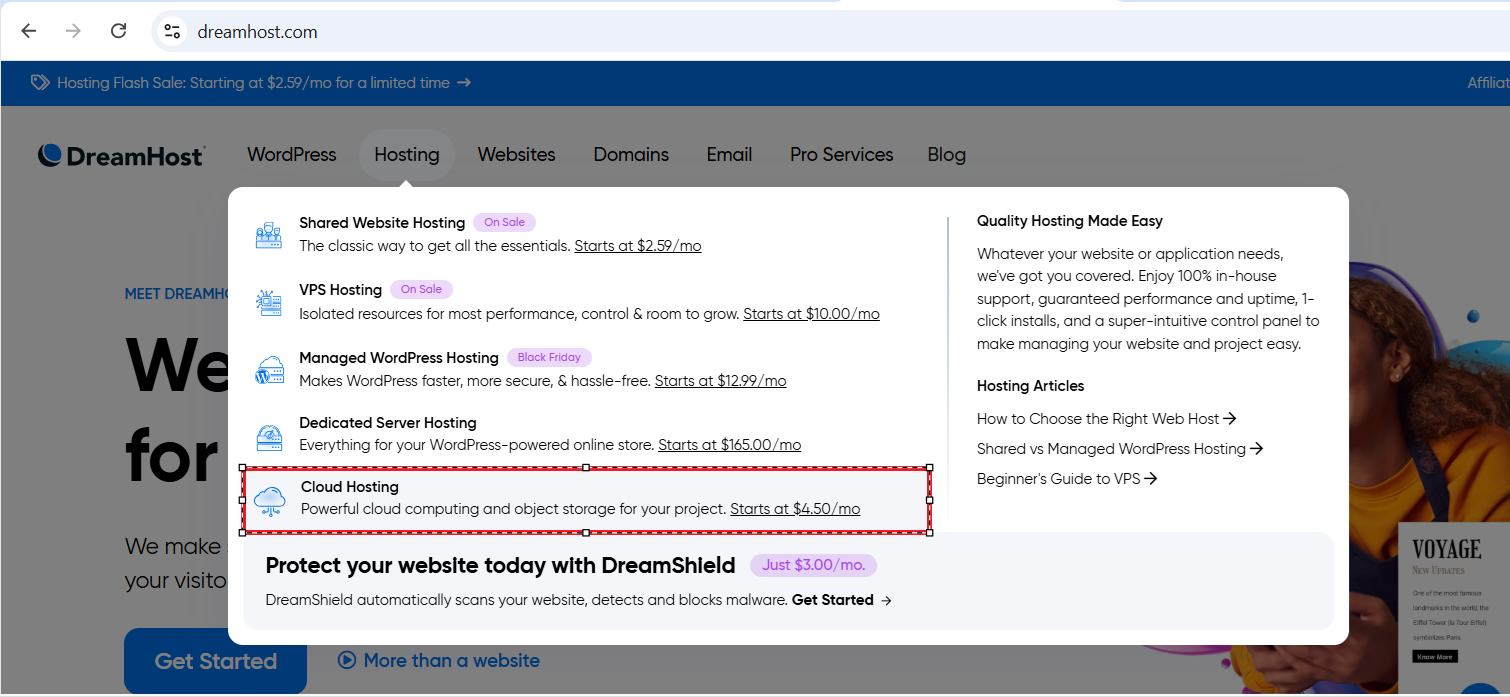Reload the page with refresh icon
The image size is (1510, 697).
pos(118,31)
